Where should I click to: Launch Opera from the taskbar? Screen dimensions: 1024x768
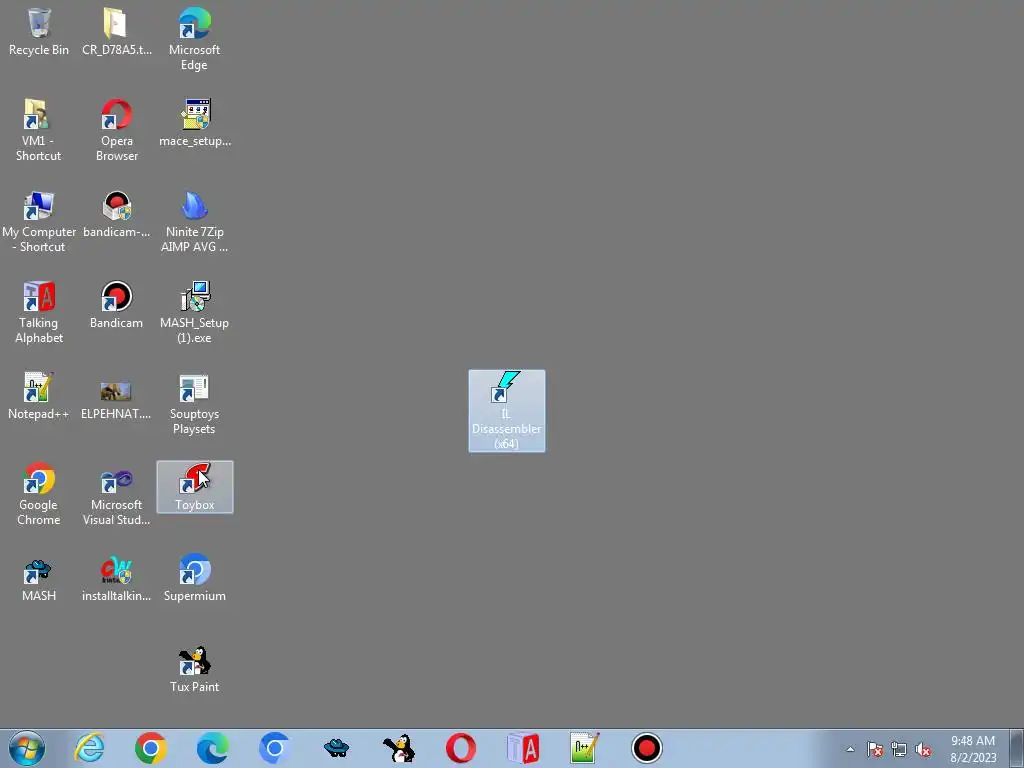tap(460, 748)
